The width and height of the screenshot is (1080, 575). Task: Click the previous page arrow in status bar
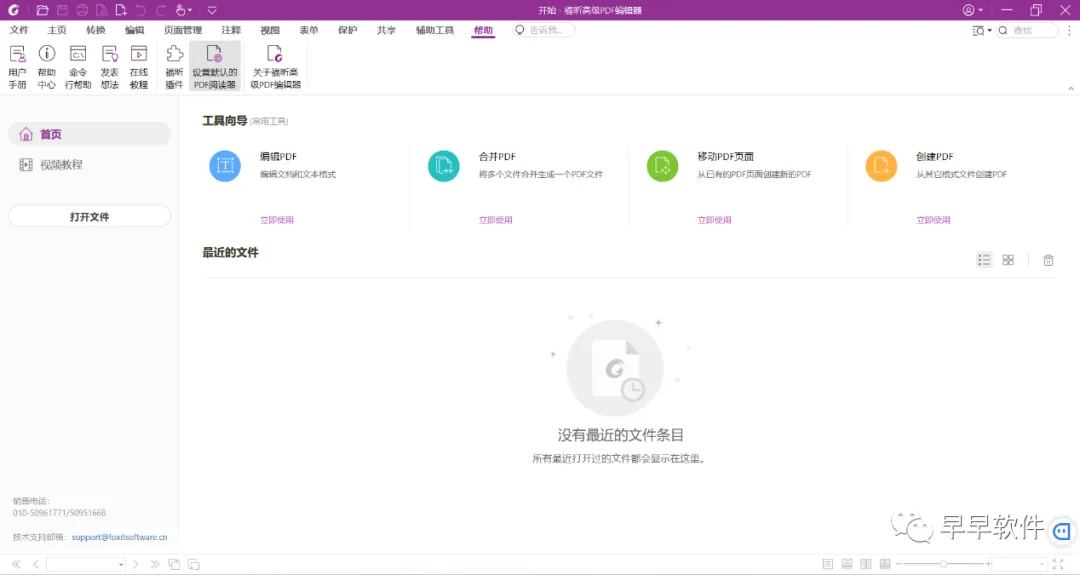click(x=36, y=565)
